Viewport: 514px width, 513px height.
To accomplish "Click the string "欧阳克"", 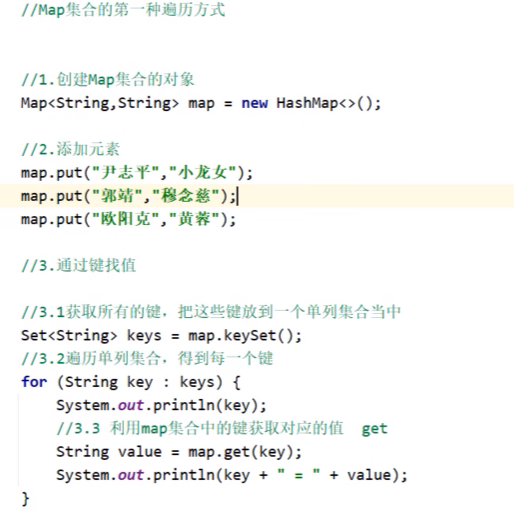I will [126, 219].
